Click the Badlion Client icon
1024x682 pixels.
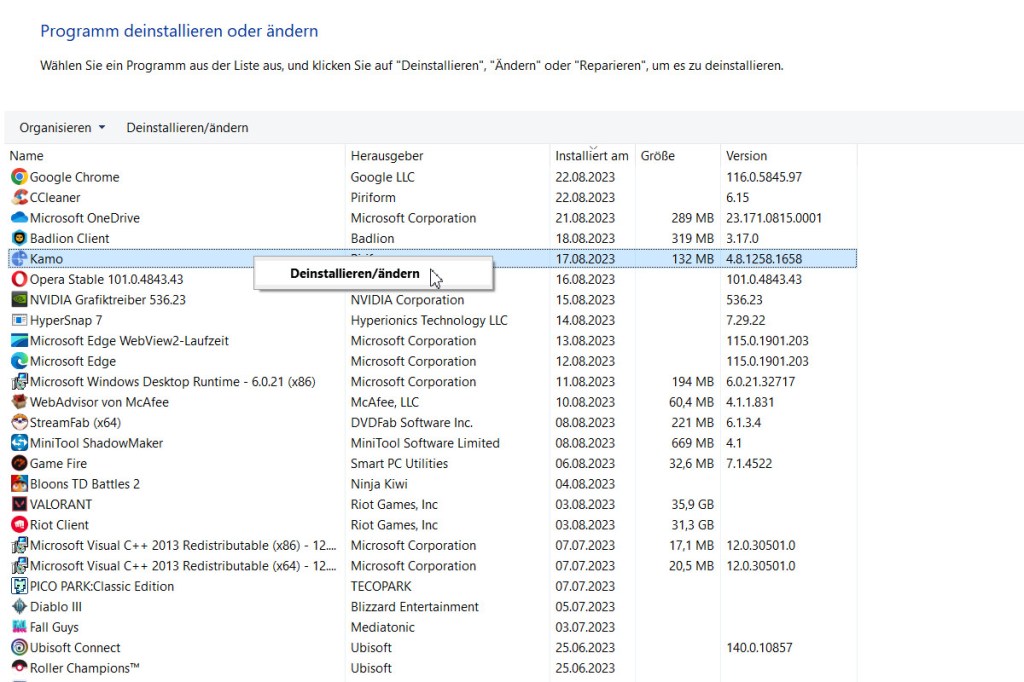pyautogui.click(x=20, y=238)
